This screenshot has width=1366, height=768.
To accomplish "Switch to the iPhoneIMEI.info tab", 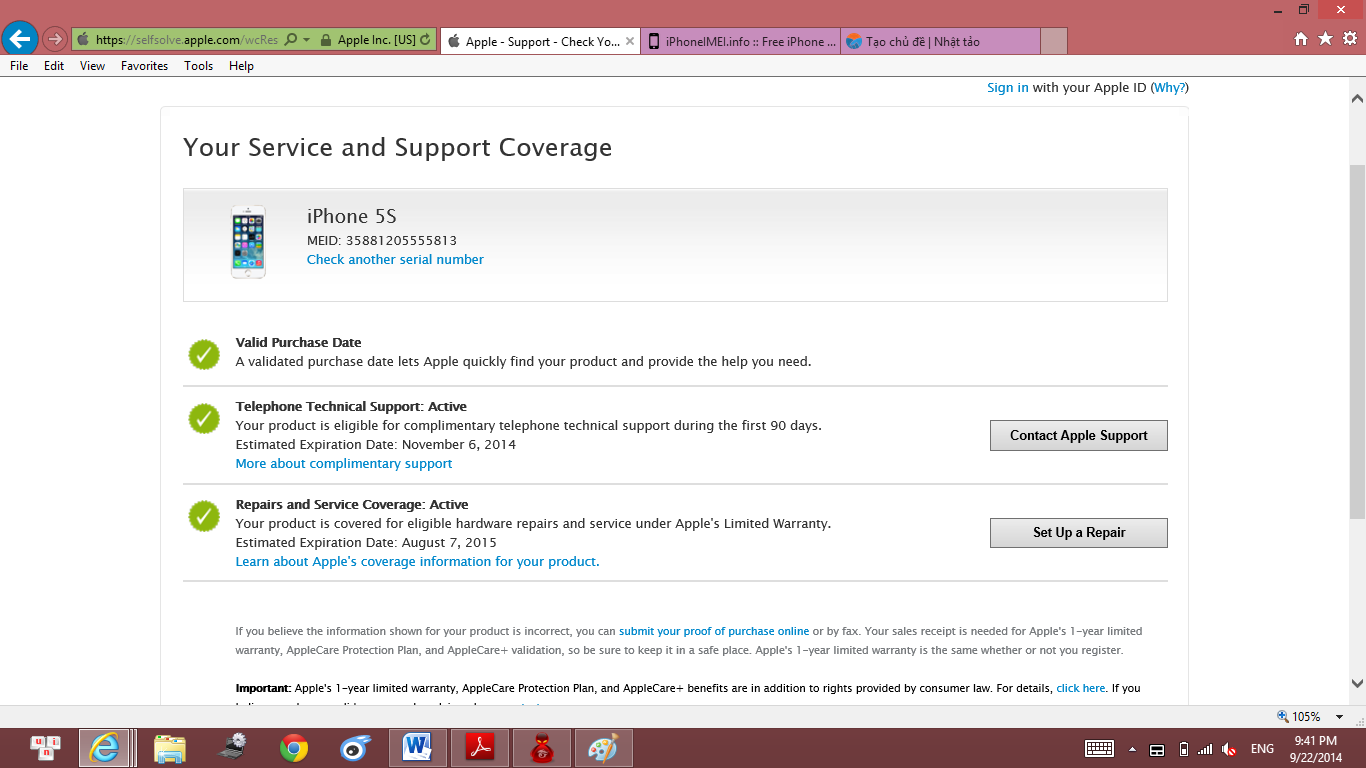I will point(740,41).
